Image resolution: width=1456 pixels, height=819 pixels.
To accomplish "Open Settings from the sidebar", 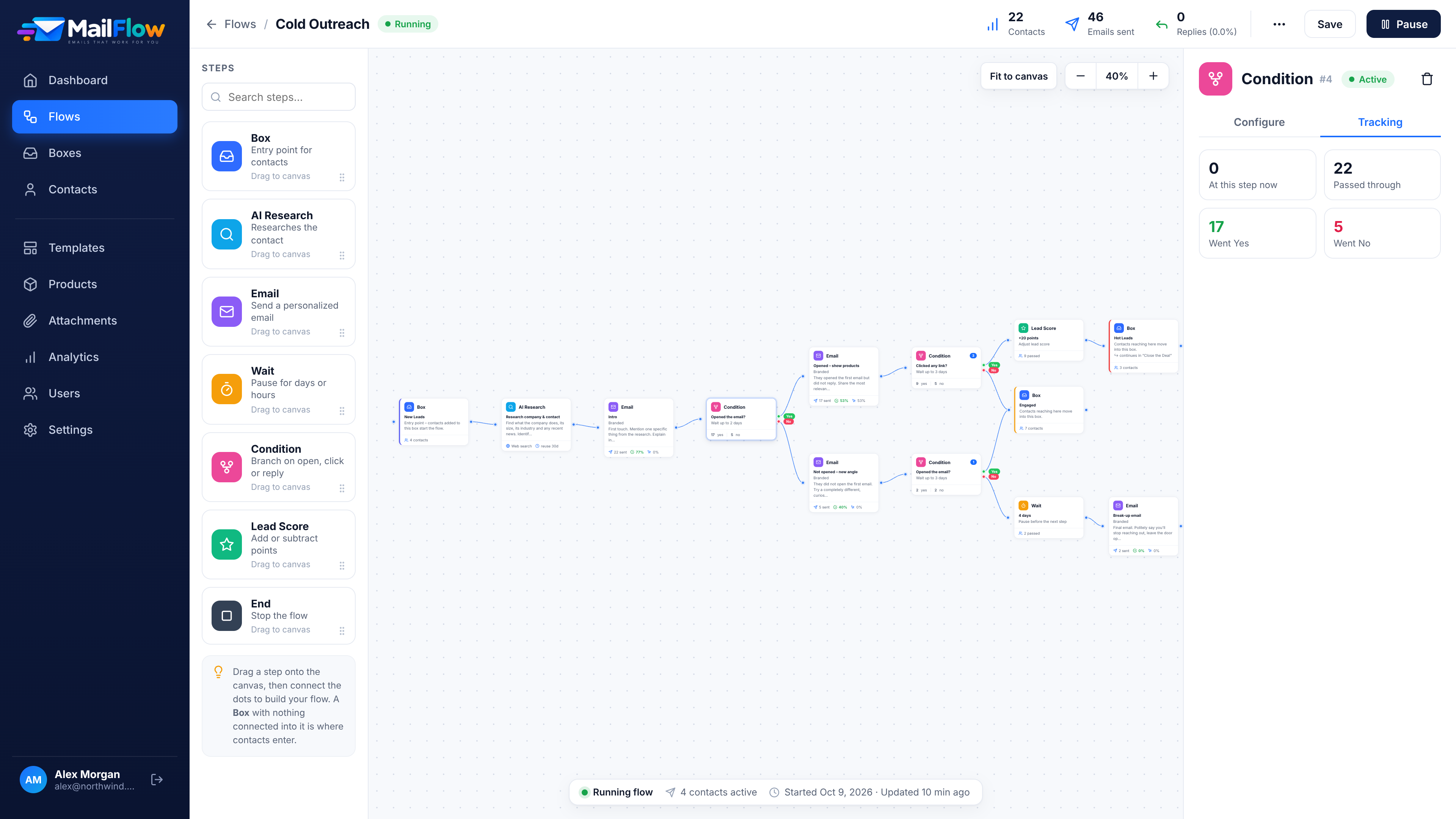I will click(94, 430).
